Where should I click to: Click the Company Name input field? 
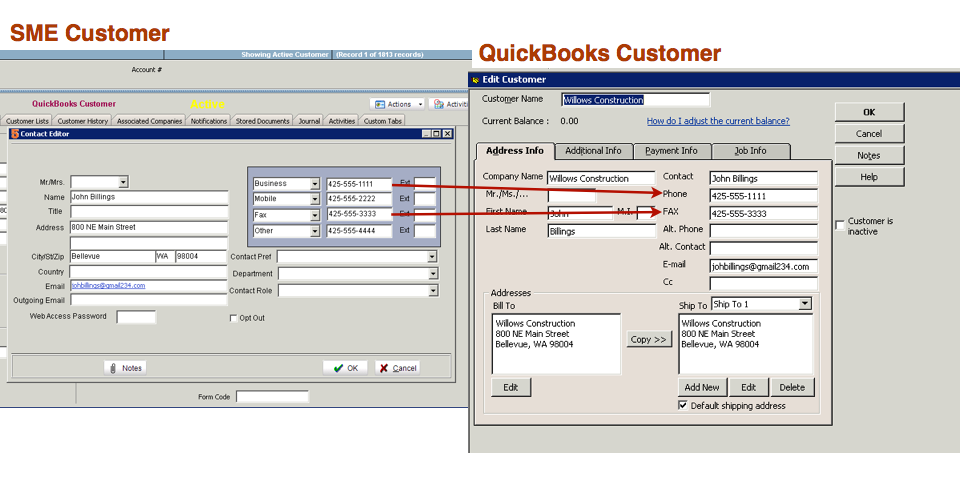[x=601, y=179]
